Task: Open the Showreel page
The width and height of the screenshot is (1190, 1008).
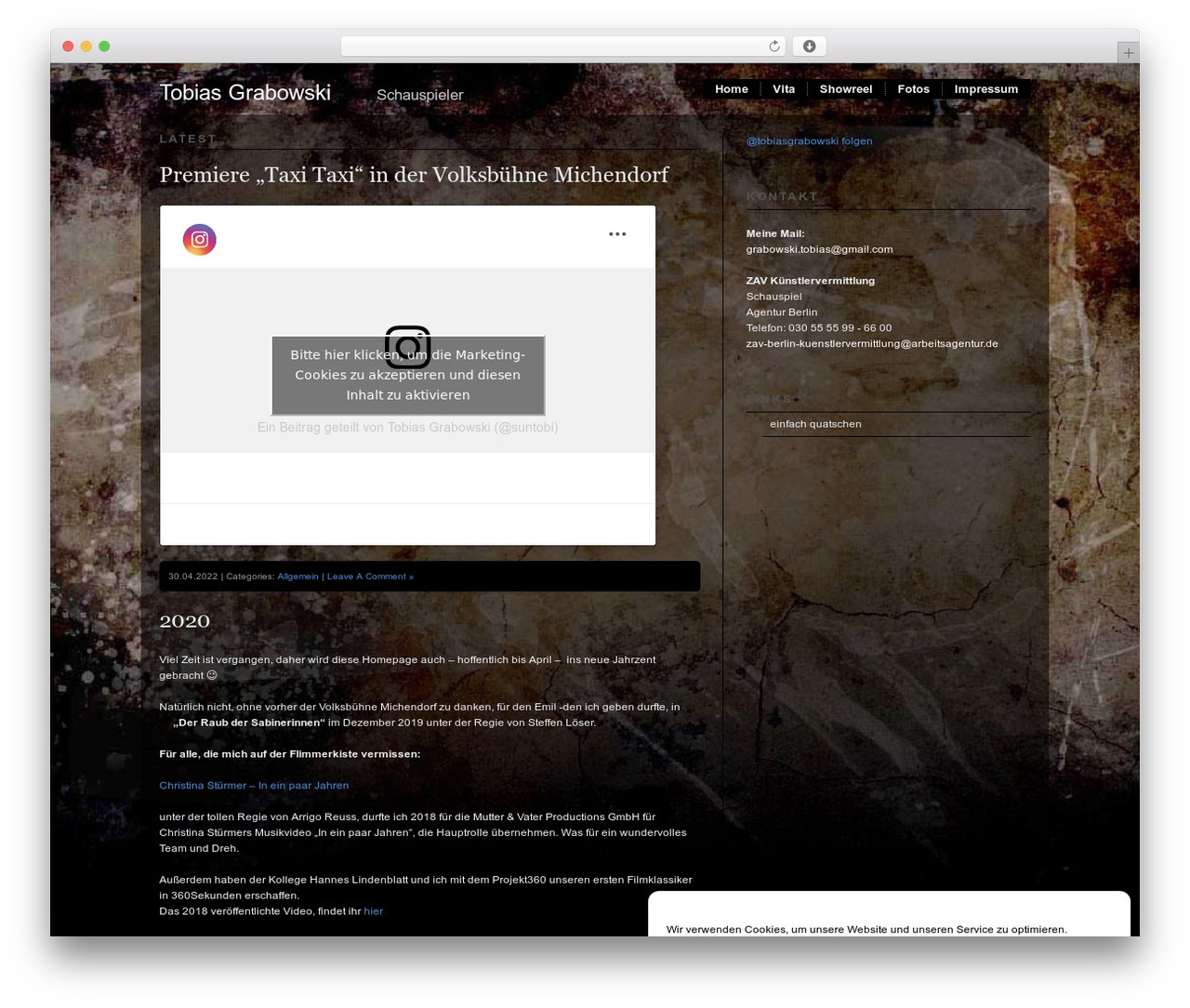Action: [846, 89]
